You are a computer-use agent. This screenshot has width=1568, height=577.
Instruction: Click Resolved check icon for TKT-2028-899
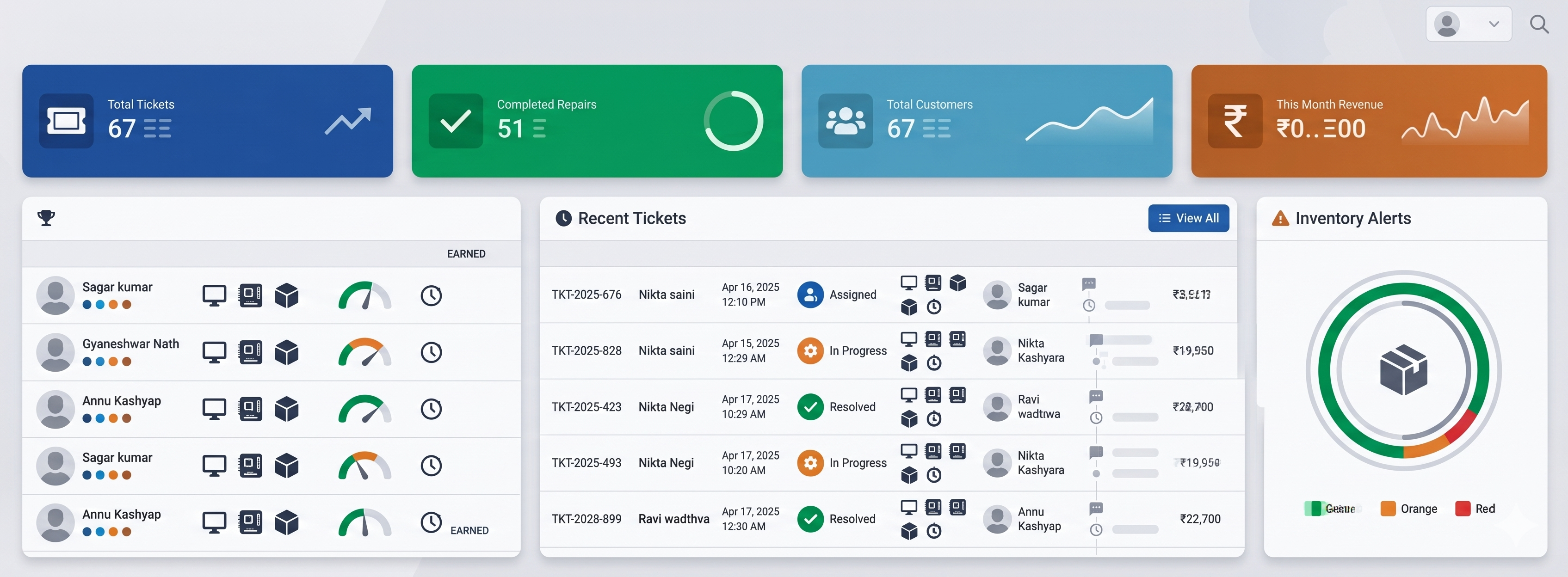point(810,519)
